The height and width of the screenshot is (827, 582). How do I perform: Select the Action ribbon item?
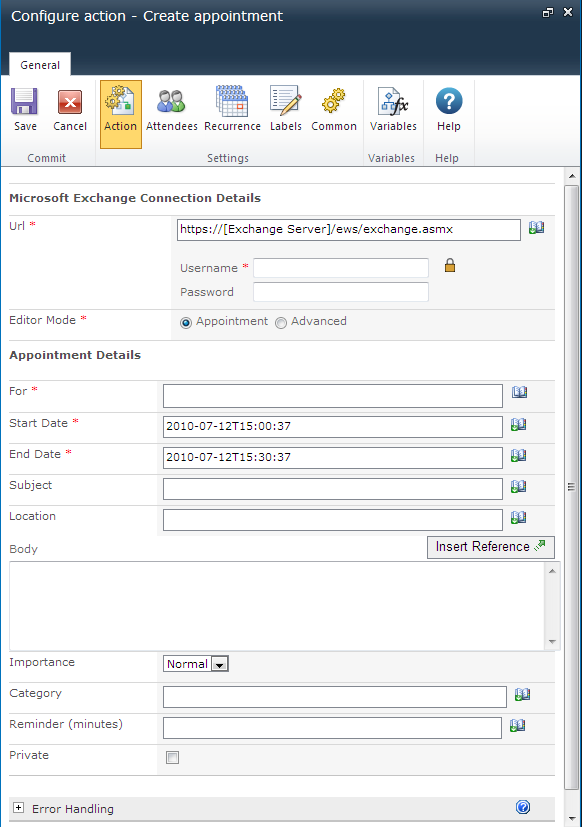(x=121, y=114)
